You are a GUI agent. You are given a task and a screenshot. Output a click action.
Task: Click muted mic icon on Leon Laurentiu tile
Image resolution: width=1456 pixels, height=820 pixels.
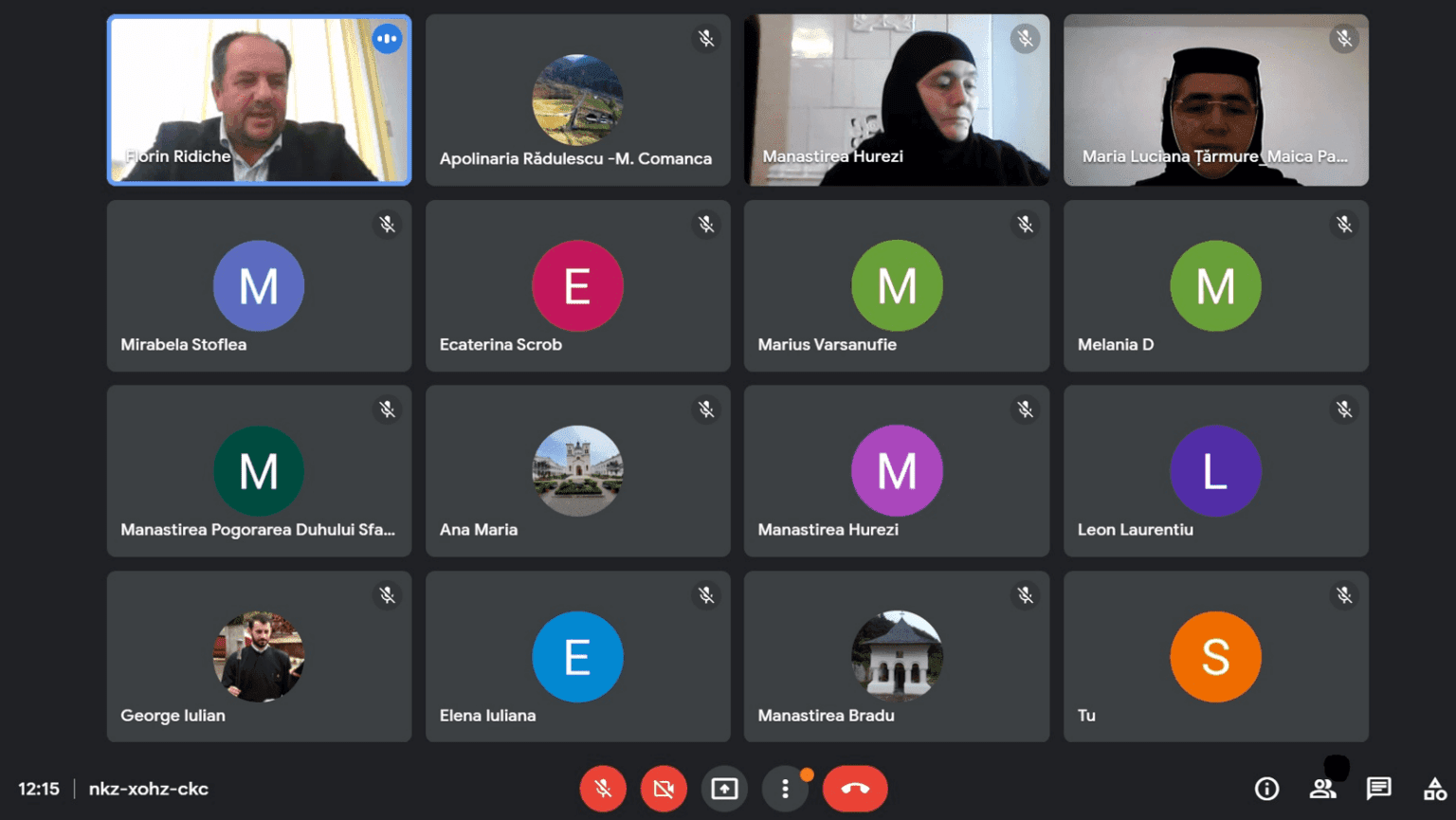point(1344,410)
